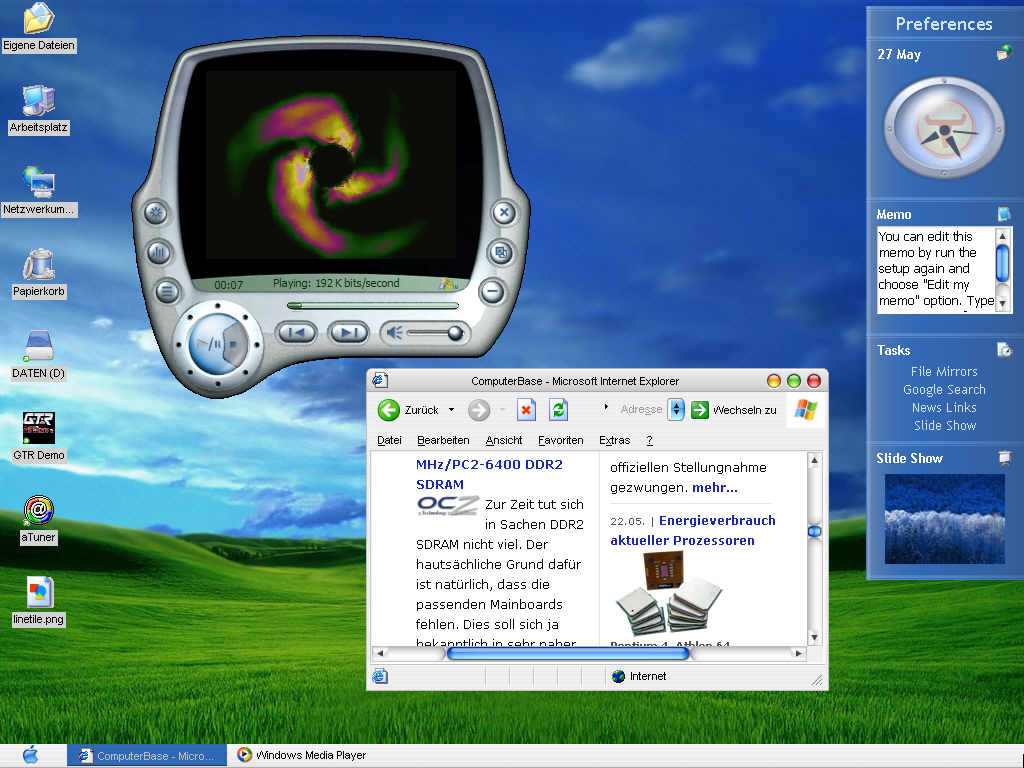Open the Ansicht menu
Screen dimensions: 1024x768
click(504, 440)
